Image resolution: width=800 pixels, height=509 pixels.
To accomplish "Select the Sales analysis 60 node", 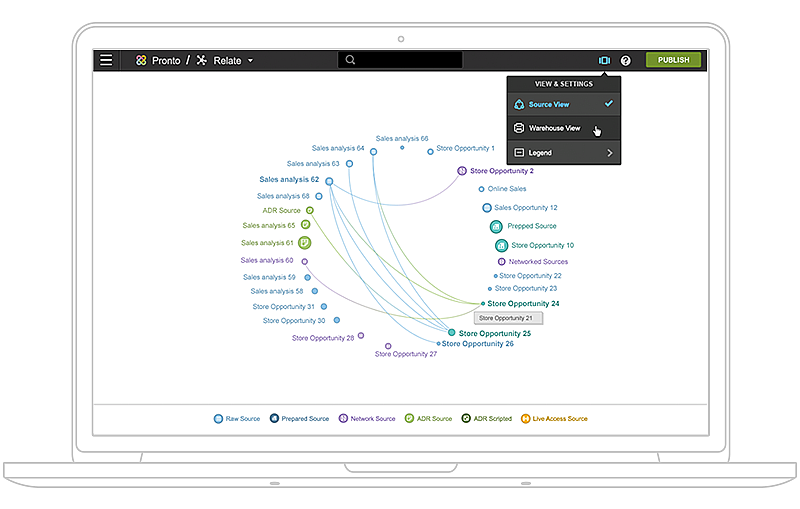I will [x=305, y=262].
